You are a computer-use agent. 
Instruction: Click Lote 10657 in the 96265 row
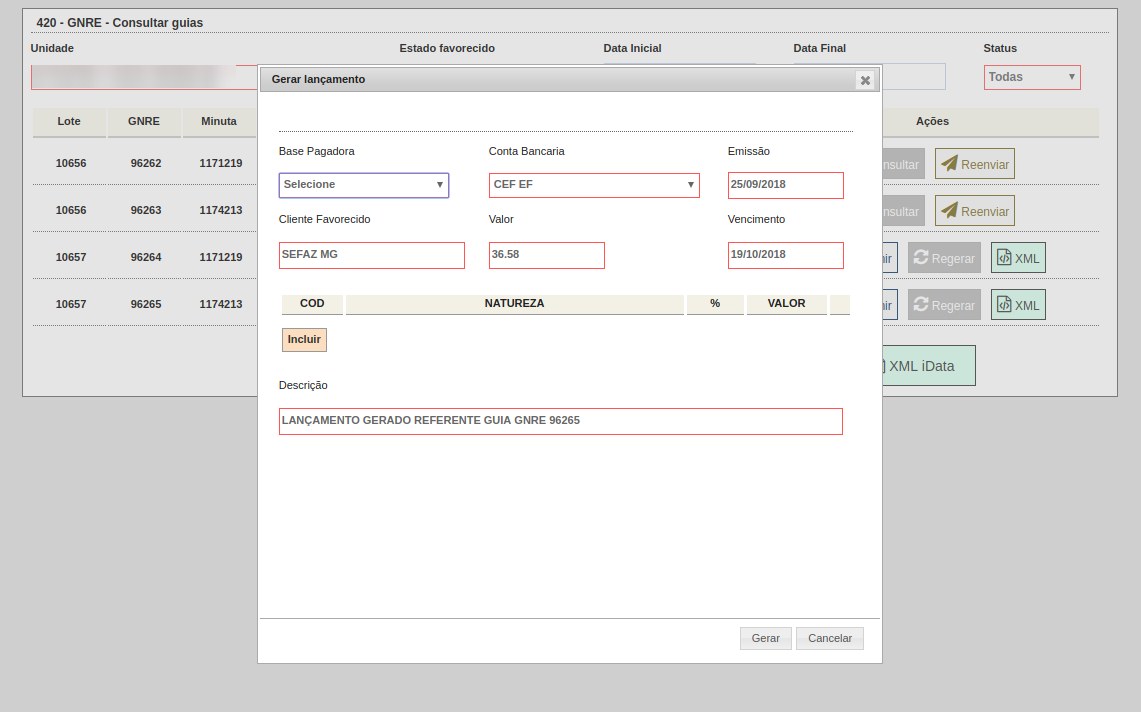(71, 304)
